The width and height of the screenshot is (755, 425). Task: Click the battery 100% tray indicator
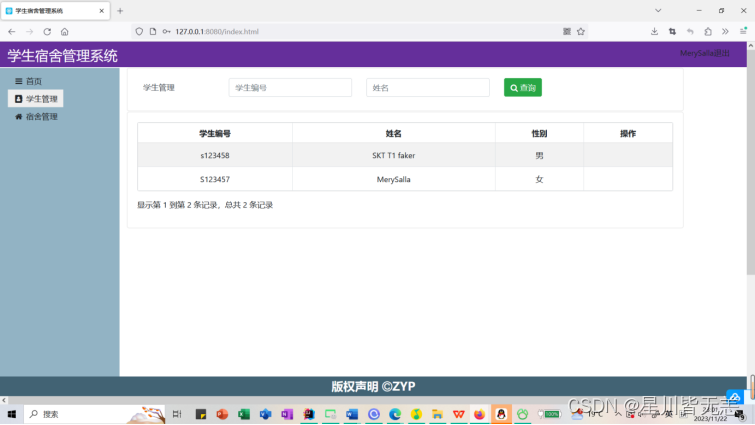(550, 414)
